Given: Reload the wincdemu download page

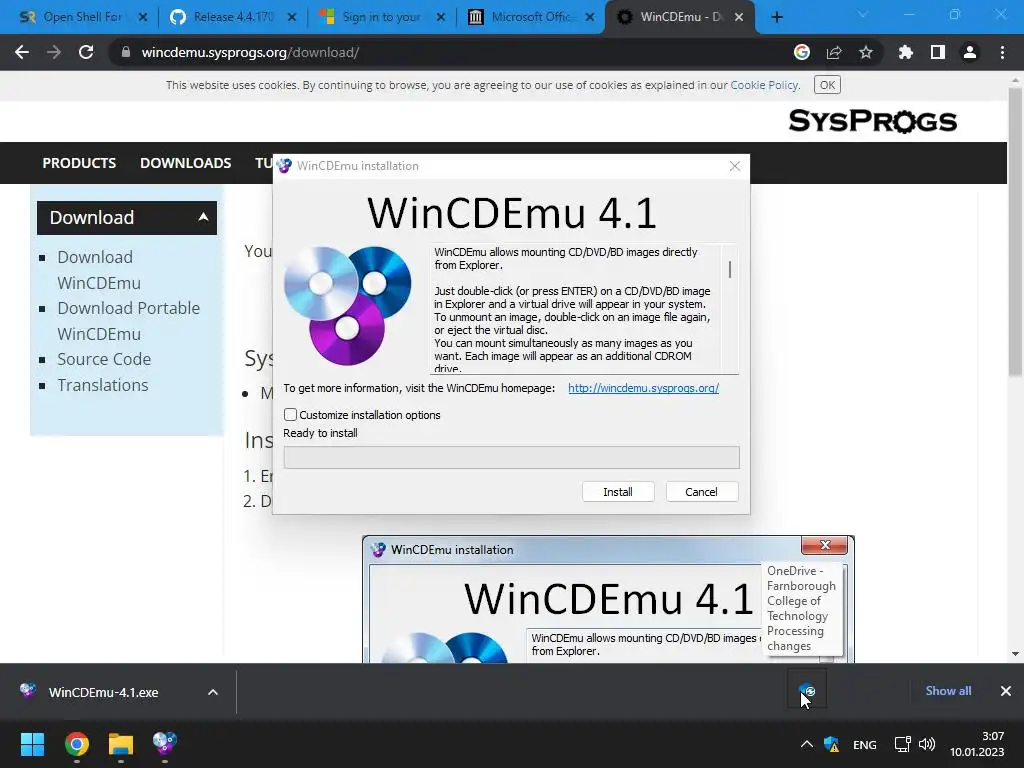Looking at the screenshot, I should pyautogui.click(x=86, y=52).
